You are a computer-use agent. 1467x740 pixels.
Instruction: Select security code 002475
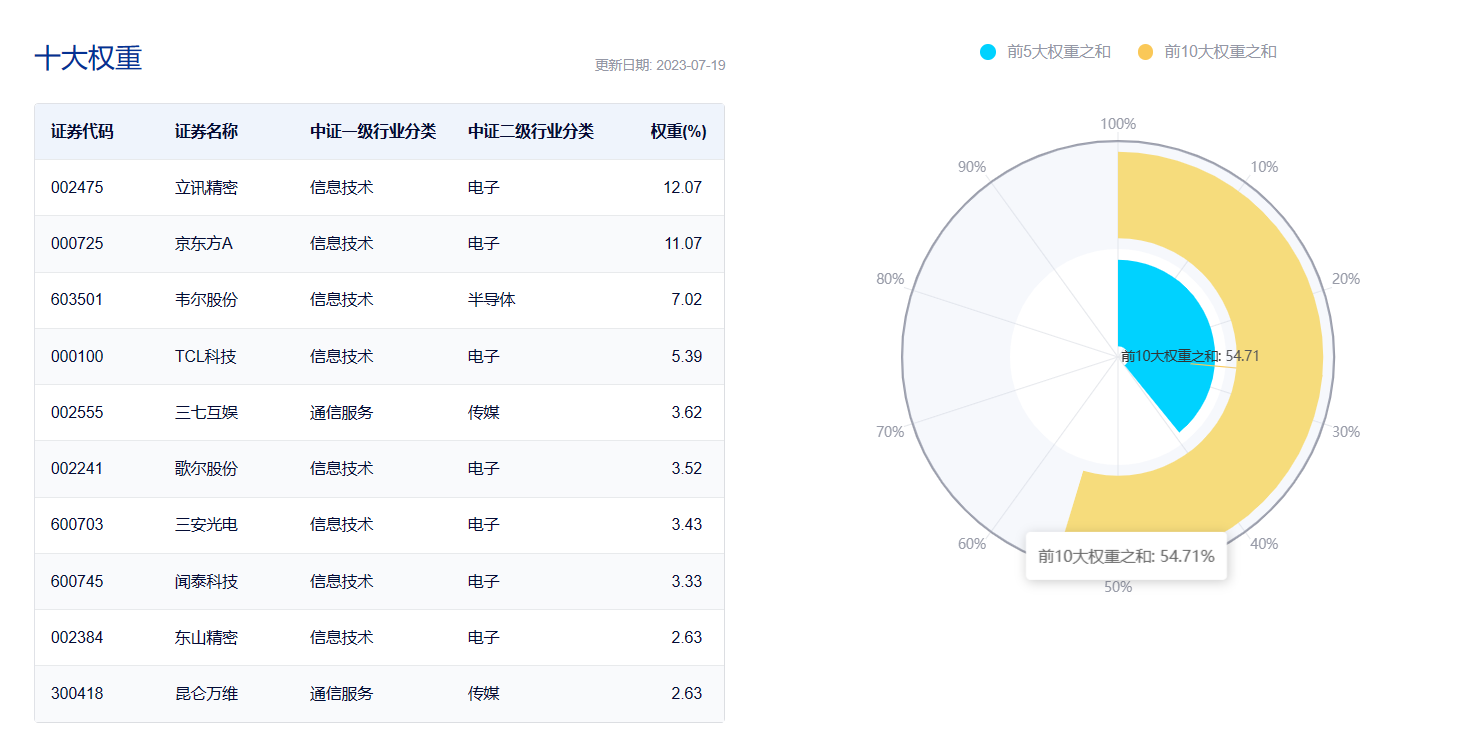pos(77,188)
